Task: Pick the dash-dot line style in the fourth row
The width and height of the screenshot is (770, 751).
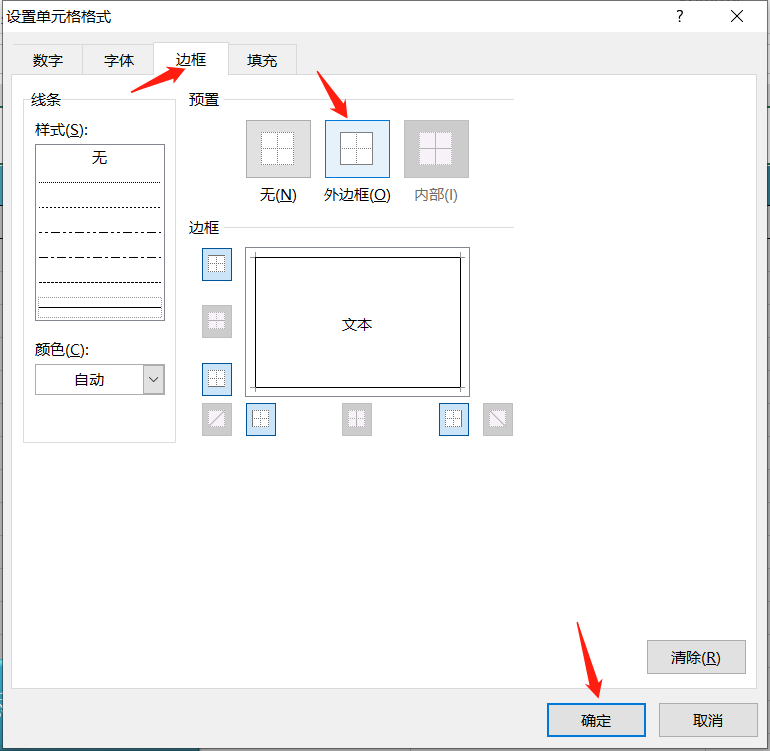Action: click(100, 257)
